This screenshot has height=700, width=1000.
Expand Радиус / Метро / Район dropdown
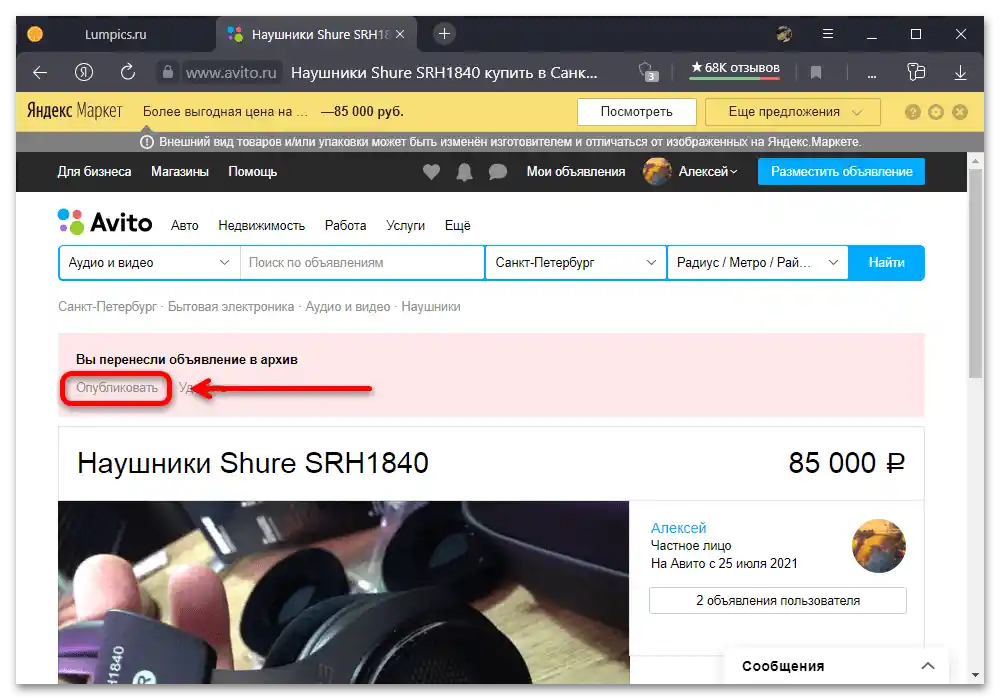(x=758, y=263)
